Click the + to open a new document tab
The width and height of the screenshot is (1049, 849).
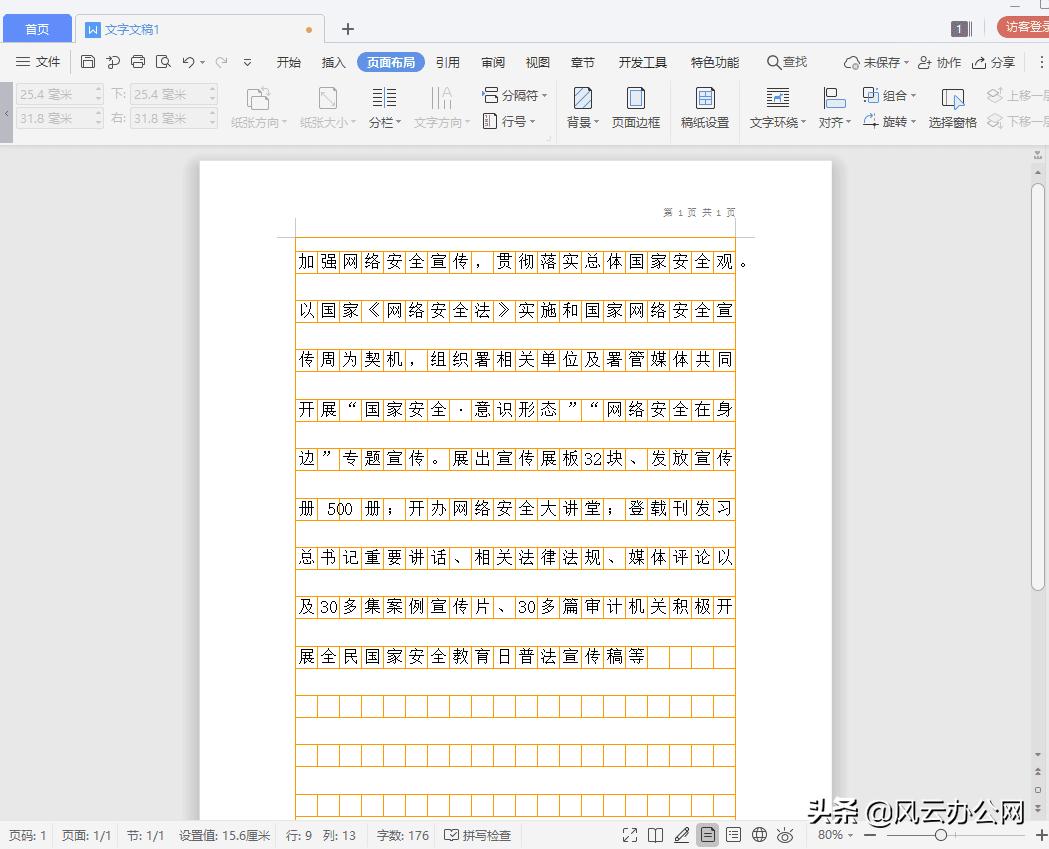tap(346, 29)
